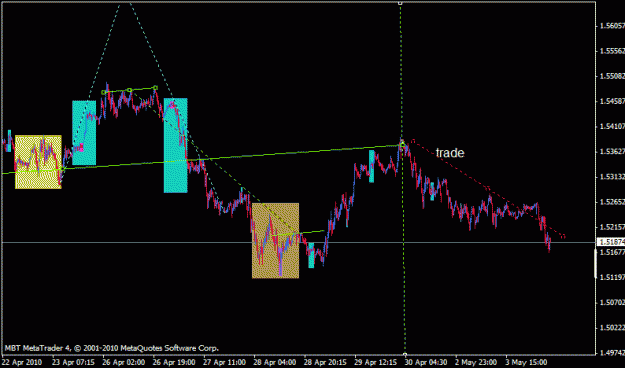Screen dimensions: 625x368
Task: Click the 22 Apr 2010 date label
Action: [23, 362]
